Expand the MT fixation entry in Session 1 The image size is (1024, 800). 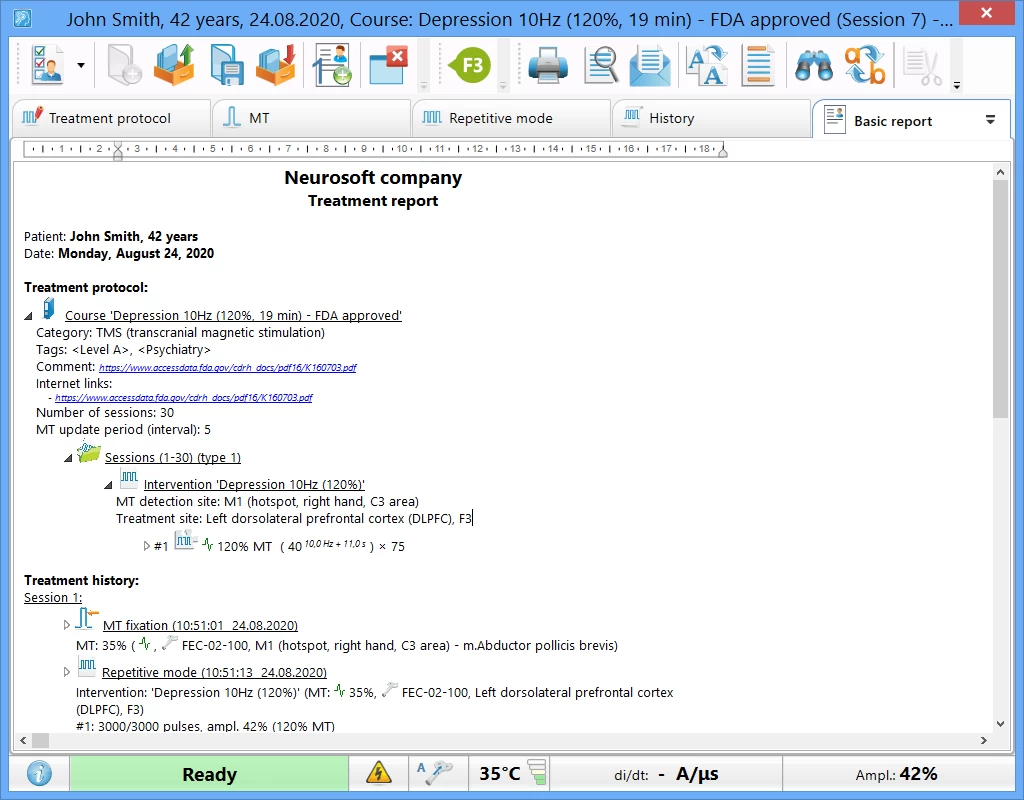[67, 625]
